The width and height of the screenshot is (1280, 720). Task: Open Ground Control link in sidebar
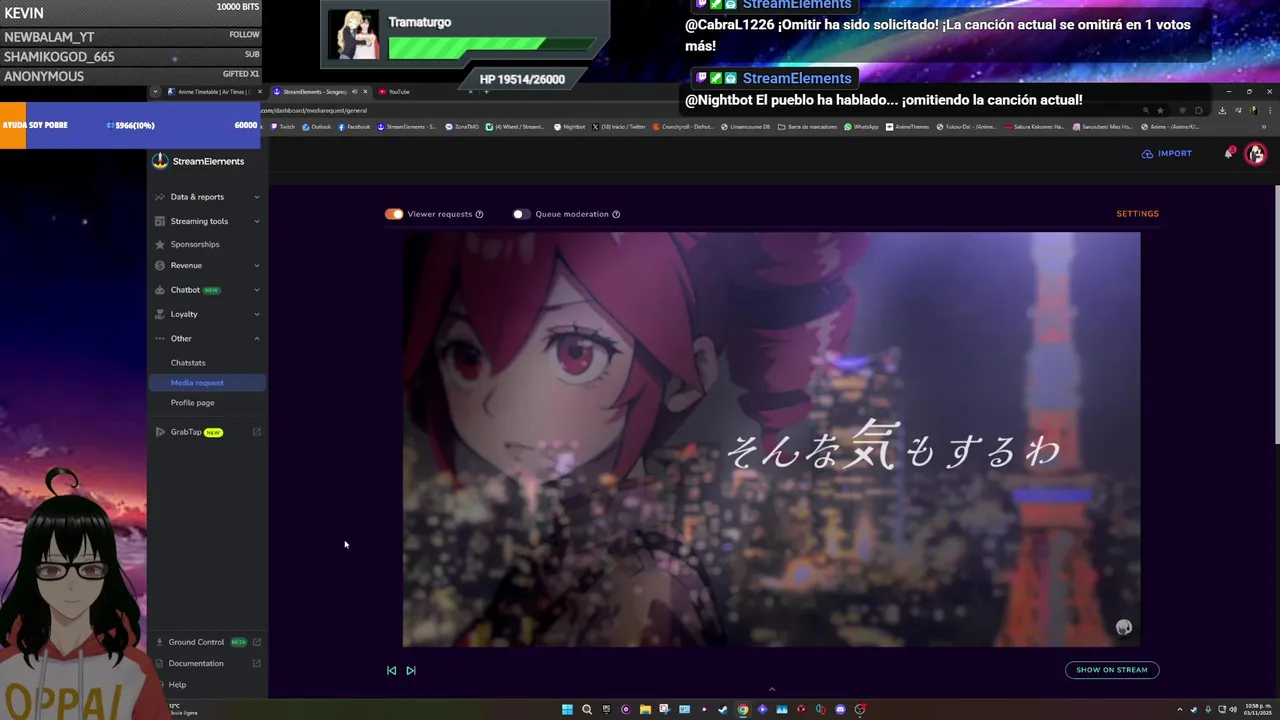[x=196, y=642]
